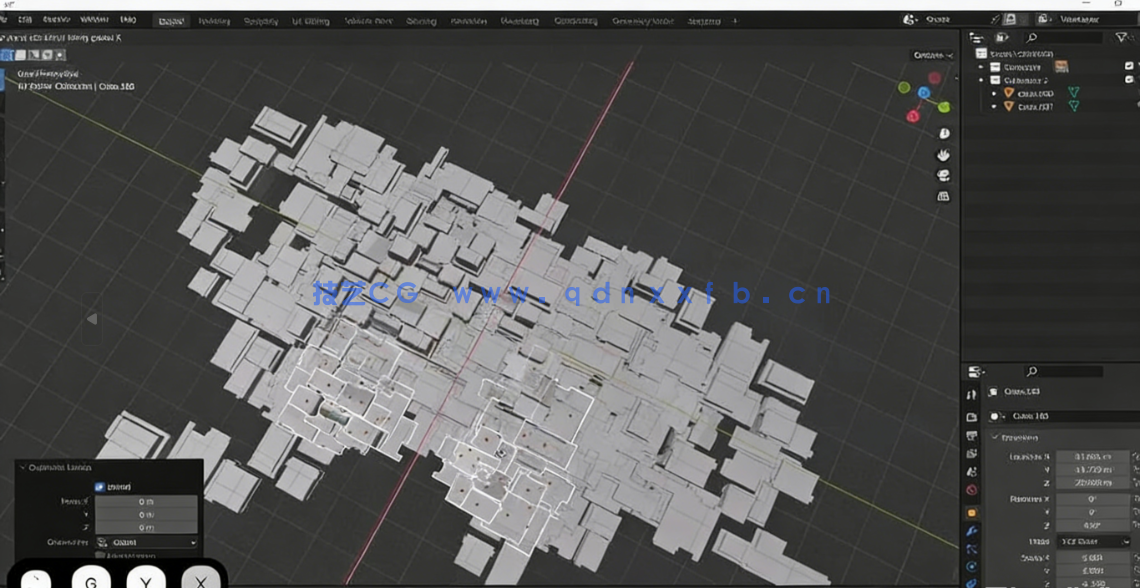The image size is (1140, 588).
Task: Click the hand icon to pan the viewport
Action: 944,155
